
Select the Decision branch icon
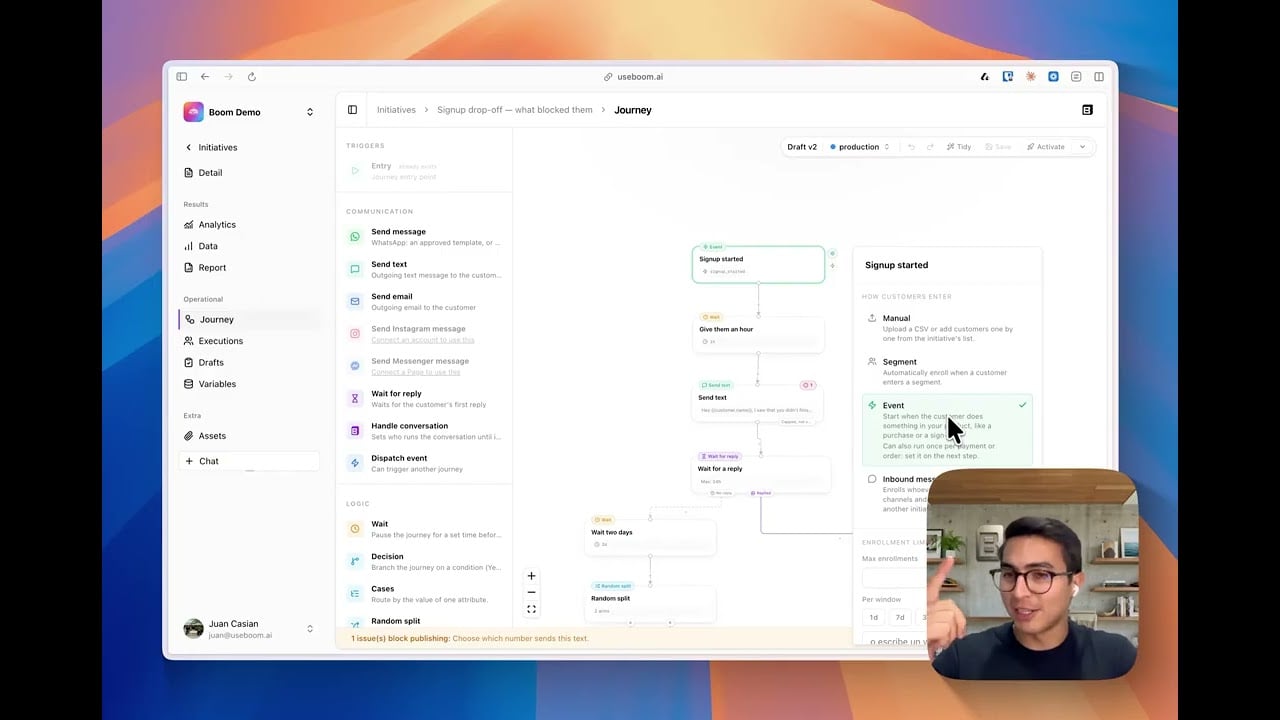click(354, 561)
